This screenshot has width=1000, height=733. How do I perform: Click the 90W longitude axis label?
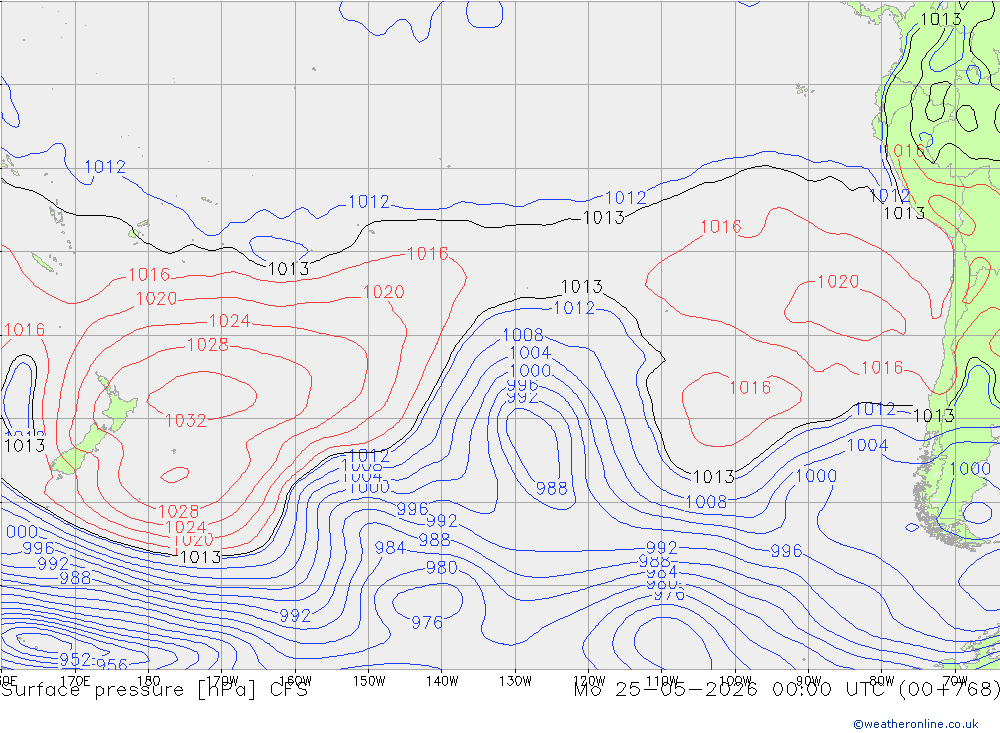(x=809, y=681)
